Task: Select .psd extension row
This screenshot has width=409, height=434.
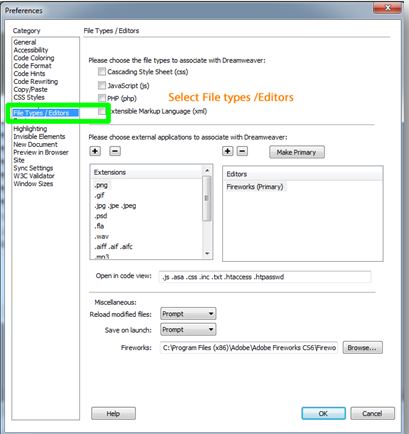Action: [101, 216]
